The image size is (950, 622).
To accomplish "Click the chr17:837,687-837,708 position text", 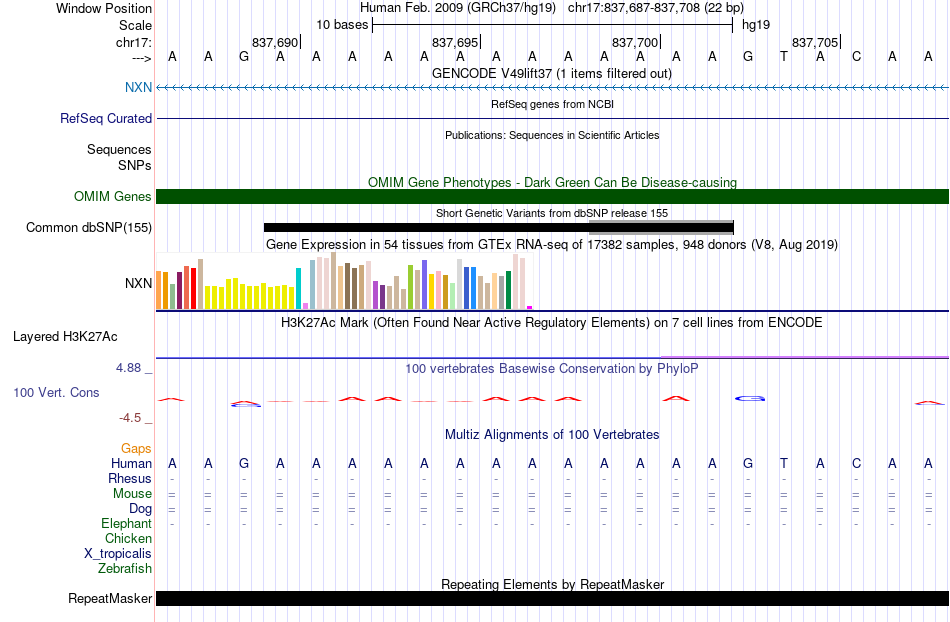I will click(x=656, y=8).
